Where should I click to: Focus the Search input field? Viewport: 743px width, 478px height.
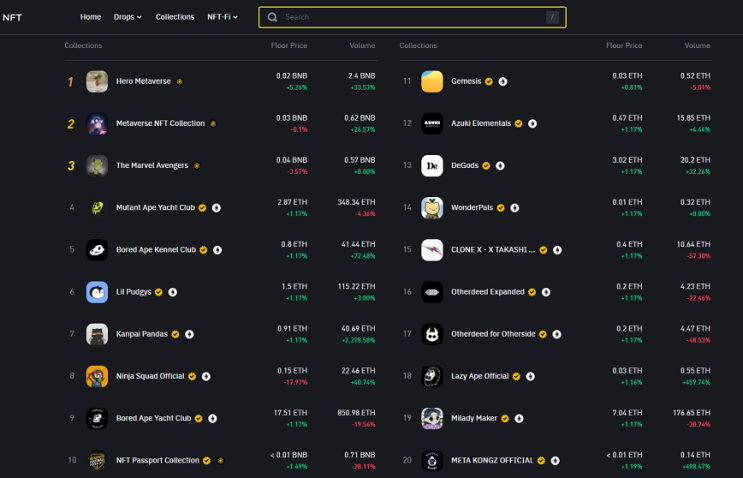pyautogui.click(x=412, y=17)
